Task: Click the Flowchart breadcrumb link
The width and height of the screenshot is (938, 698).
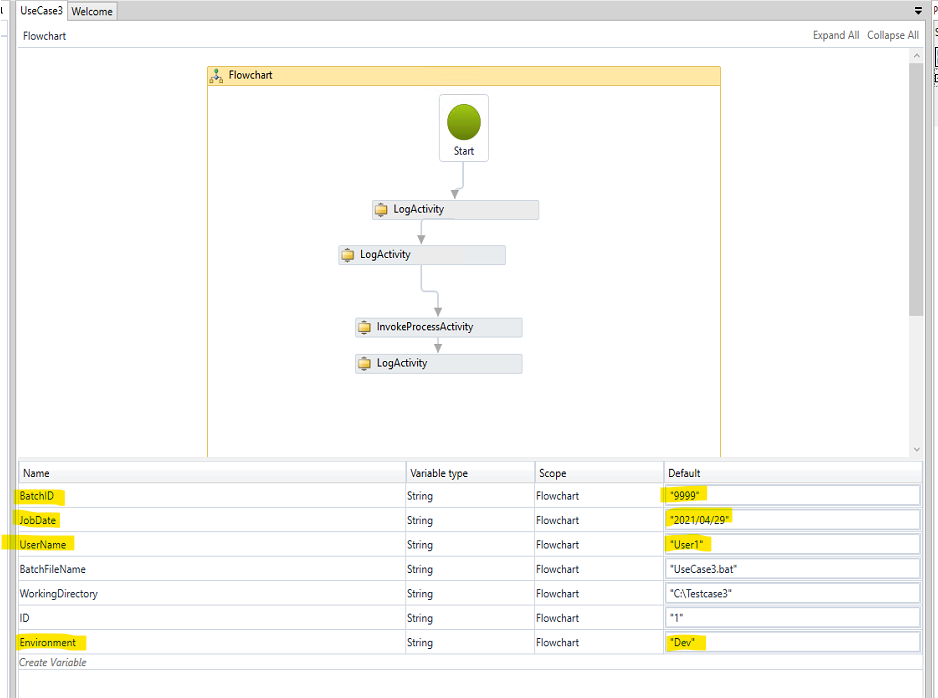Action: pyautogui.click(x=45, y=36)
